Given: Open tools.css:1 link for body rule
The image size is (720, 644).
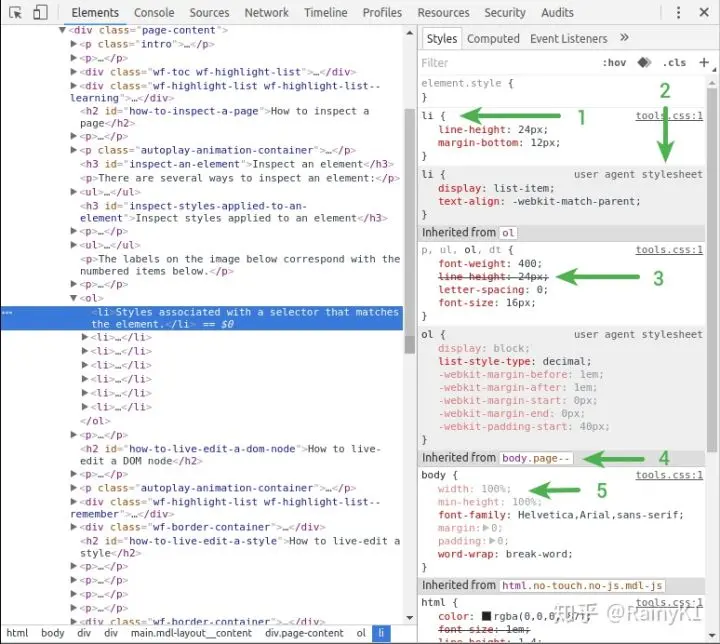Looking at the screenshot, I should tap(669, 475).
